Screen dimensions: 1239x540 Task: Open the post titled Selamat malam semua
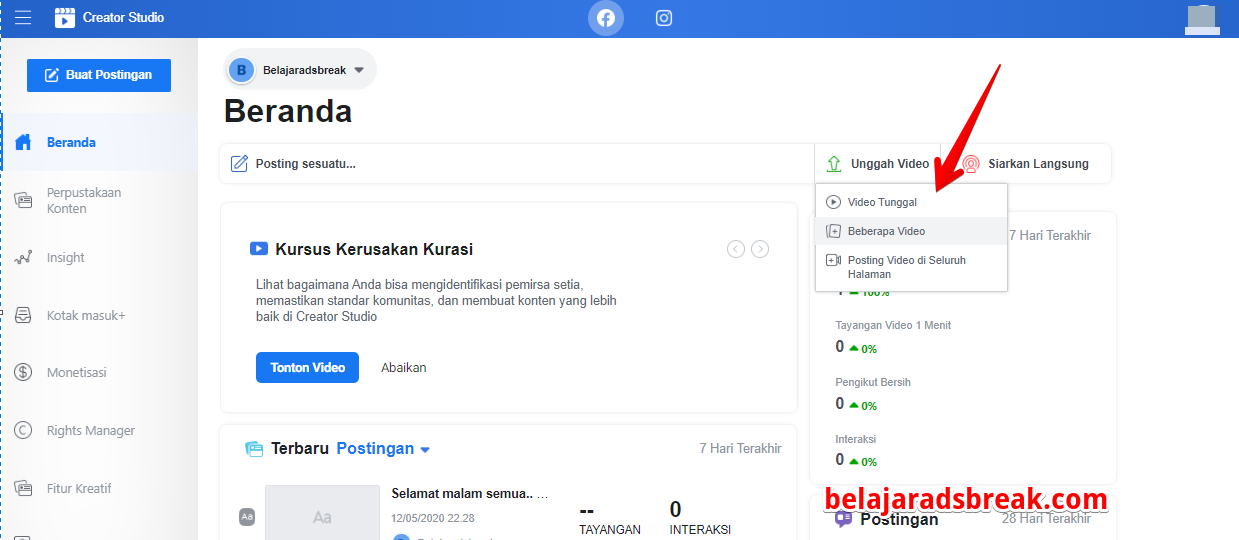(x=470, y=494)
